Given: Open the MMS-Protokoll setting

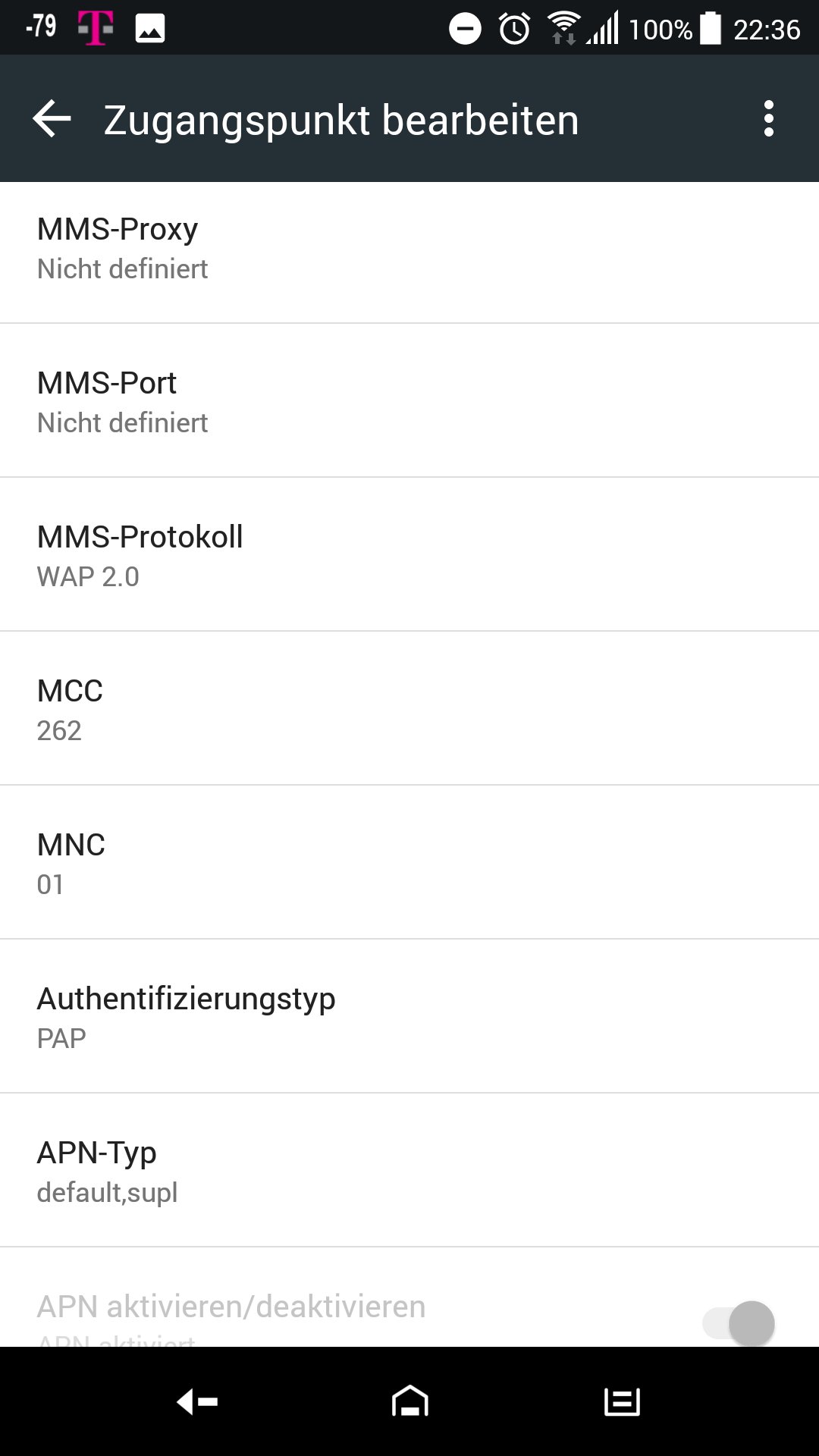Looking at the screenshot, I should coord(409,555).
